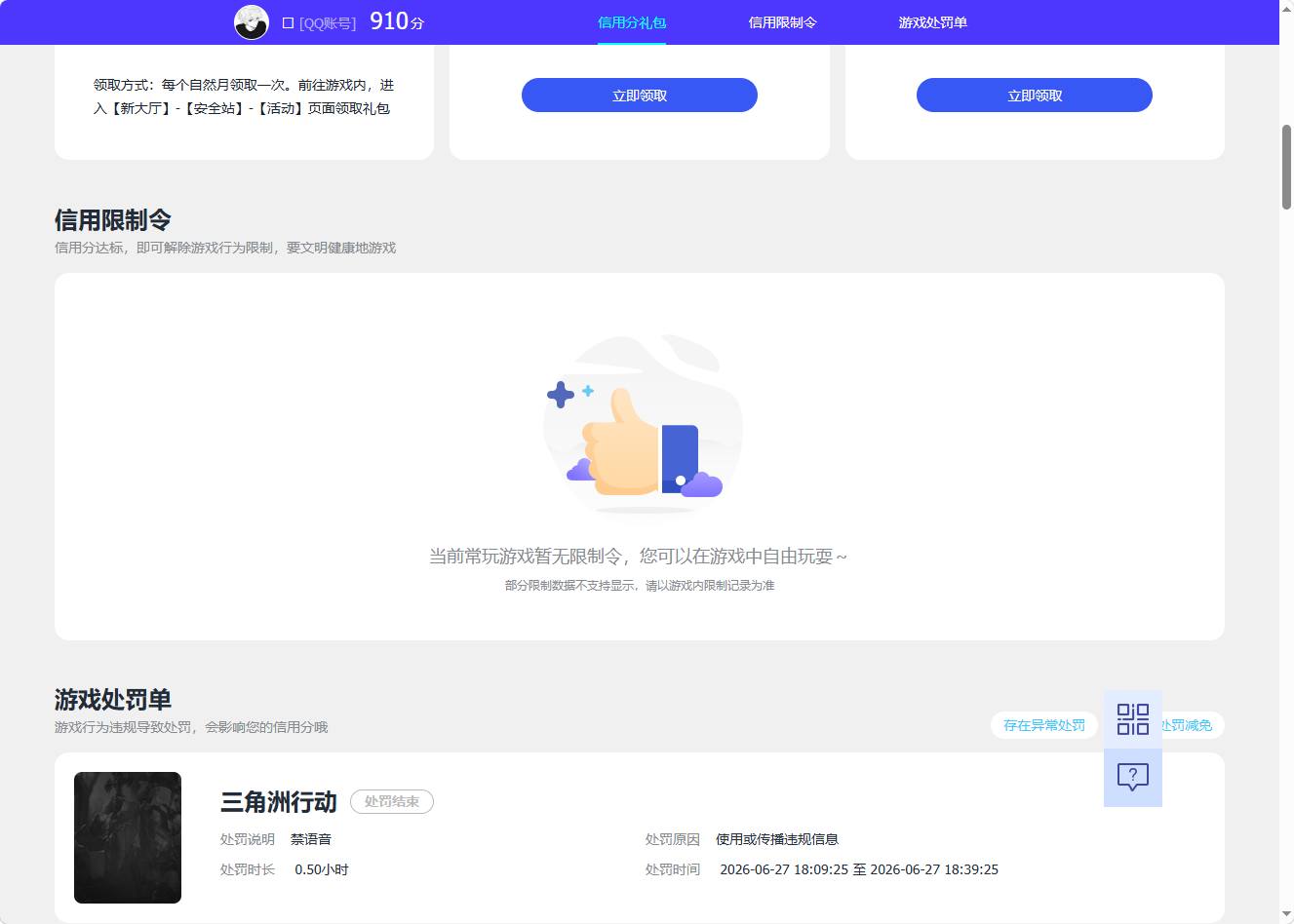The width and height of the screenshot is (1294, 924).
Task: Click the 处罚时长 label
Action: [248, 869]
